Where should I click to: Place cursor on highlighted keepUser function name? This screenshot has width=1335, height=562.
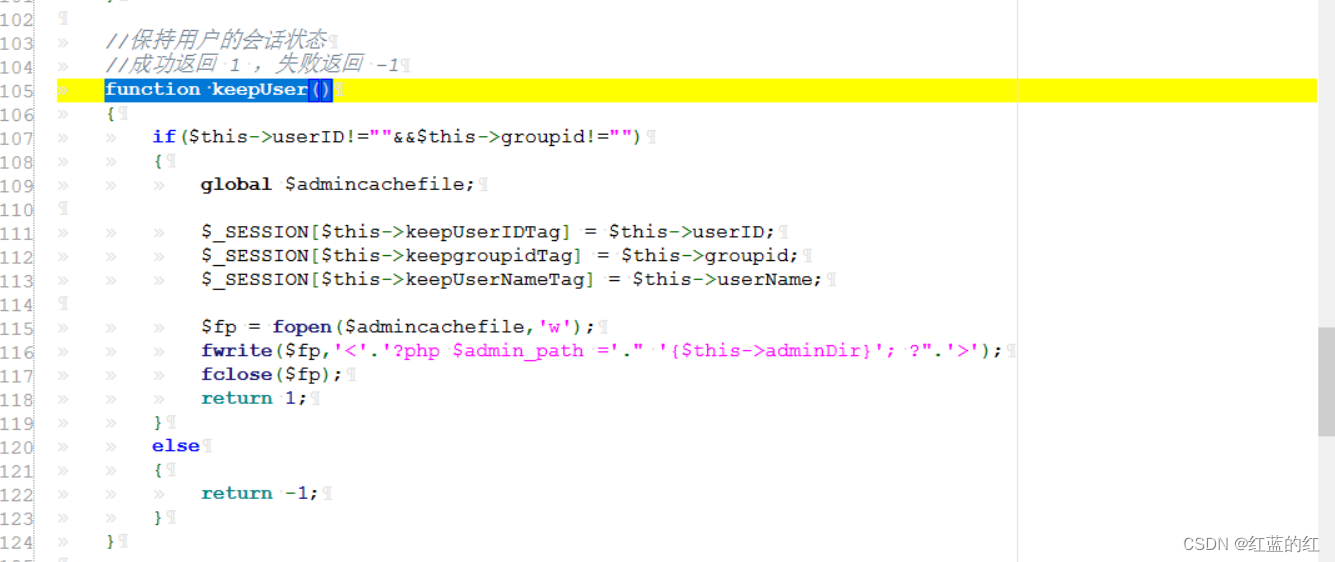260,90
